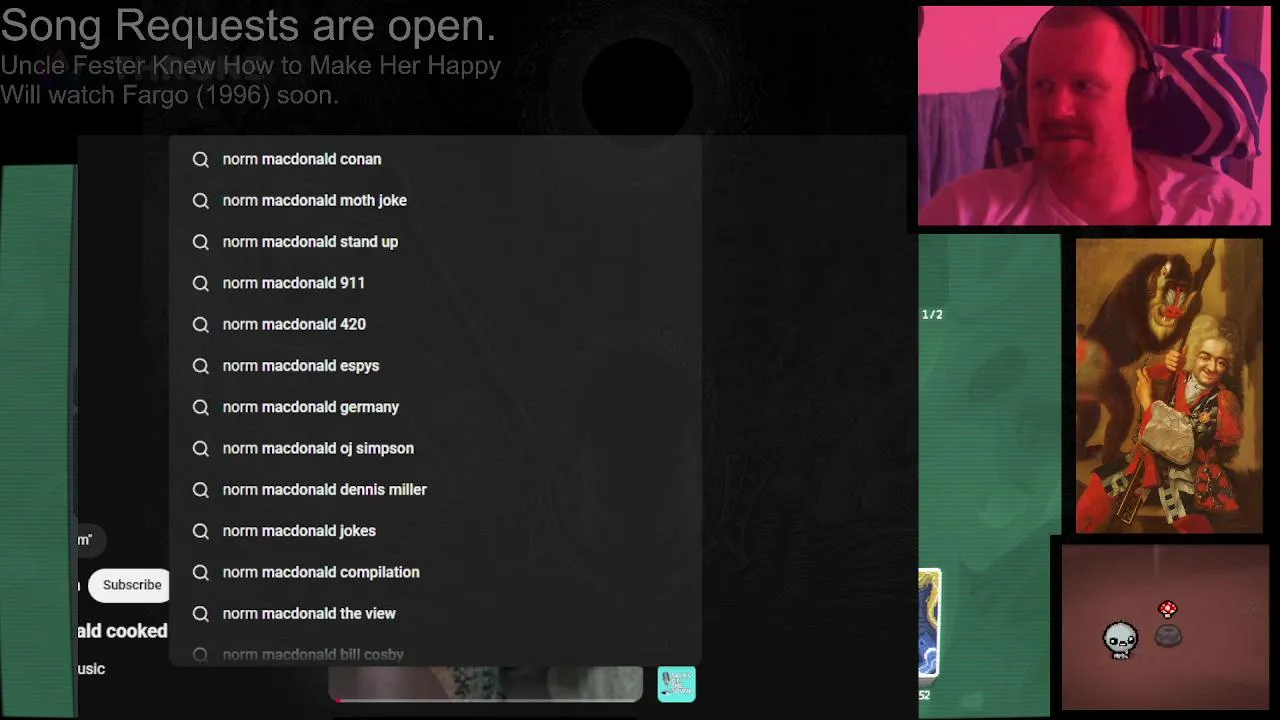
Task: Click search icon beside "jokes" suggestion
Action: coord(201,531)
